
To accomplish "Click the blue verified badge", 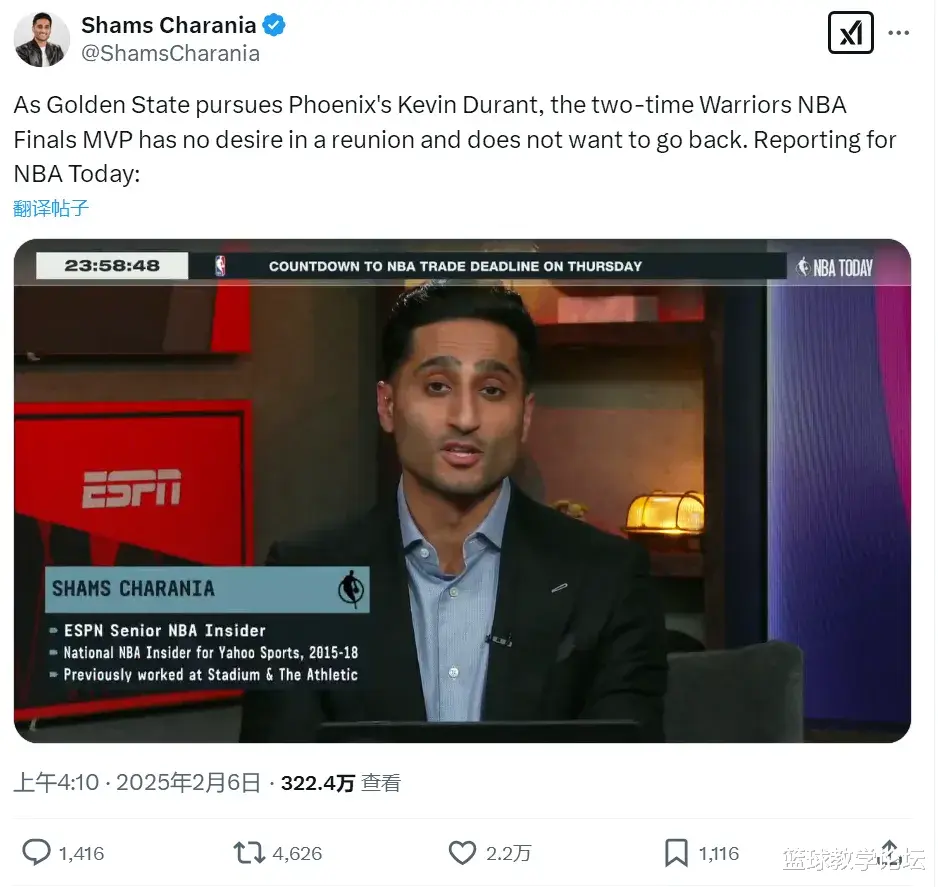I will coord(274,26).
